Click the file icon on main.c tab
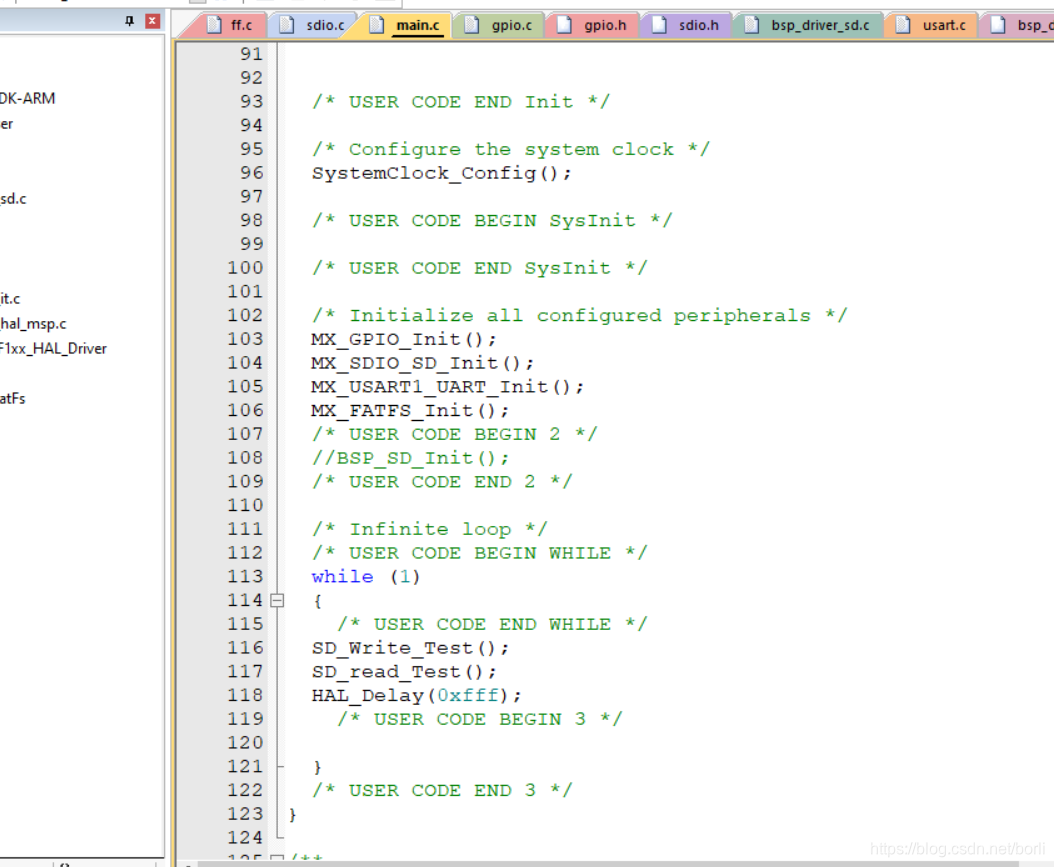The width and height of the screenshot is (1054, 867). [x=377, y=25]
